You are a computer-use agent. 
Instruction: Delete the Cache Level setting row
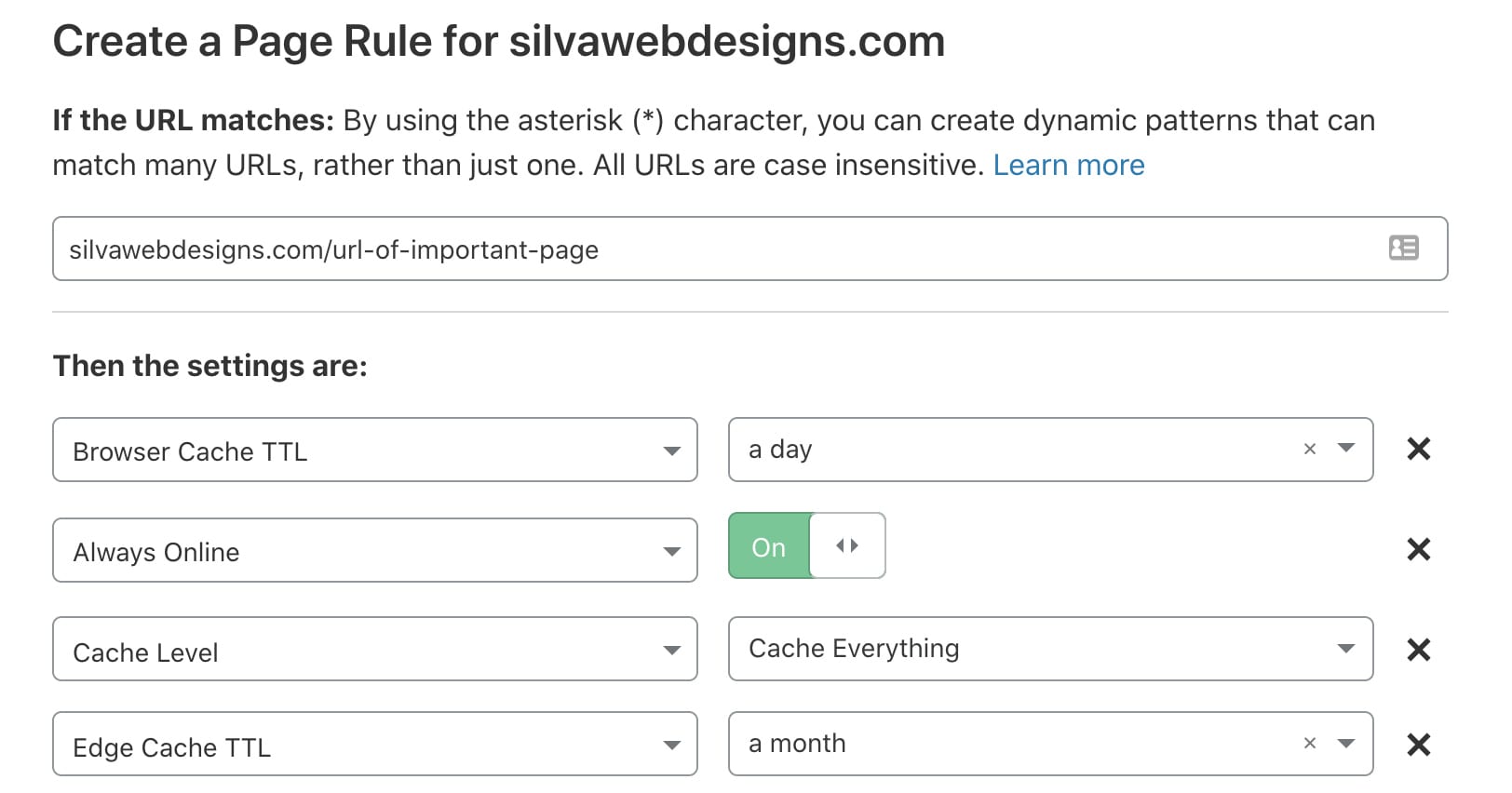[1418, 650]
